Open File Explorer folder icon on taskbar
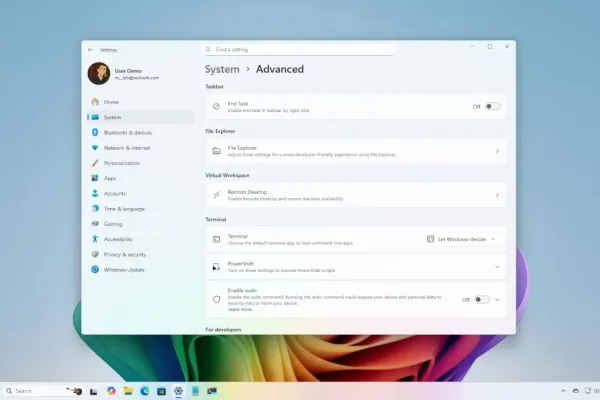The image size is (600, 400). 128,391
